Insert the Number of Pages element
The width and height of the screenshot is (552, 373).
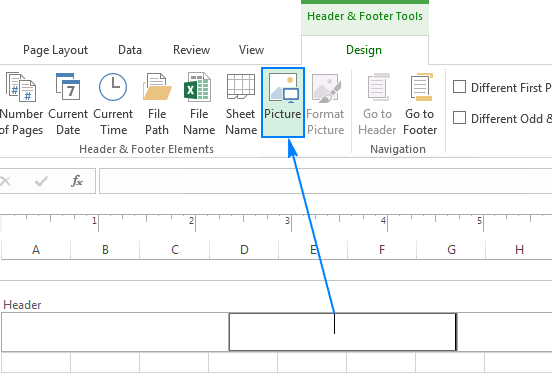20,104
